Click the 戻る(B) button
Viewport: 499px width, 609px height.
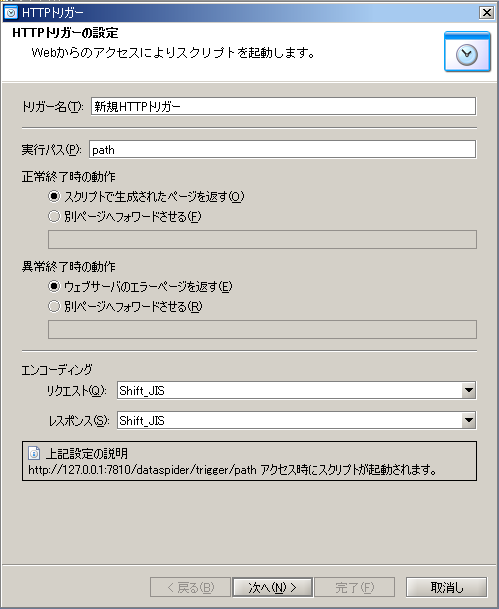click(x=190, y=587)
